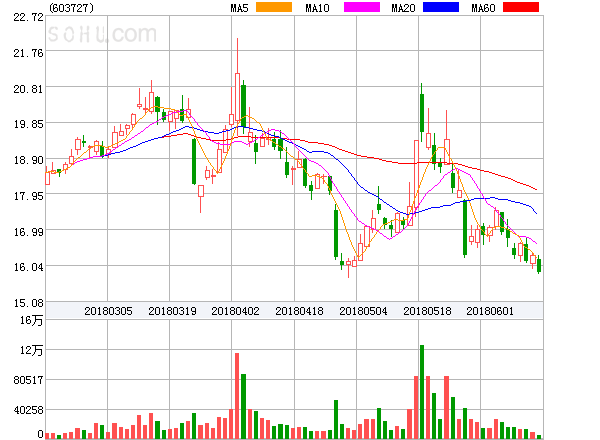The height and width of the screenshot is (440, 600).
Task: Click the 20180402 date label
Action: click(235, 311)
